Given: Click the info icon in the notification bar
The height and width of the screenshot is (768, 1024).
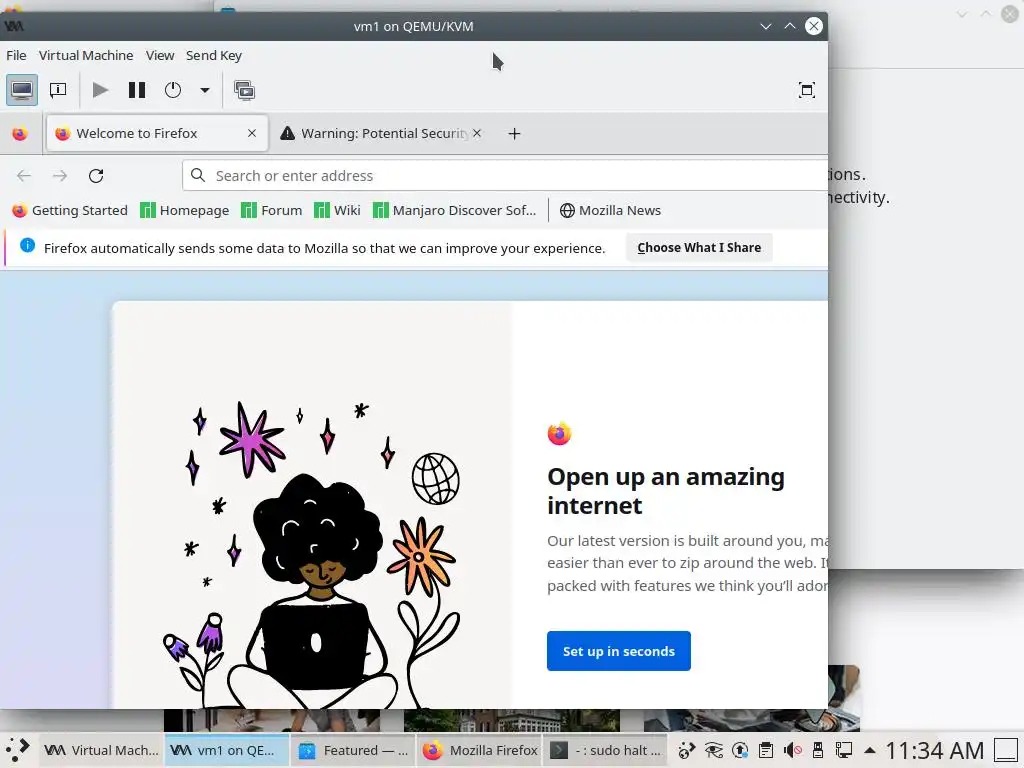Looking at the screenshot, I should click(27, 246).
